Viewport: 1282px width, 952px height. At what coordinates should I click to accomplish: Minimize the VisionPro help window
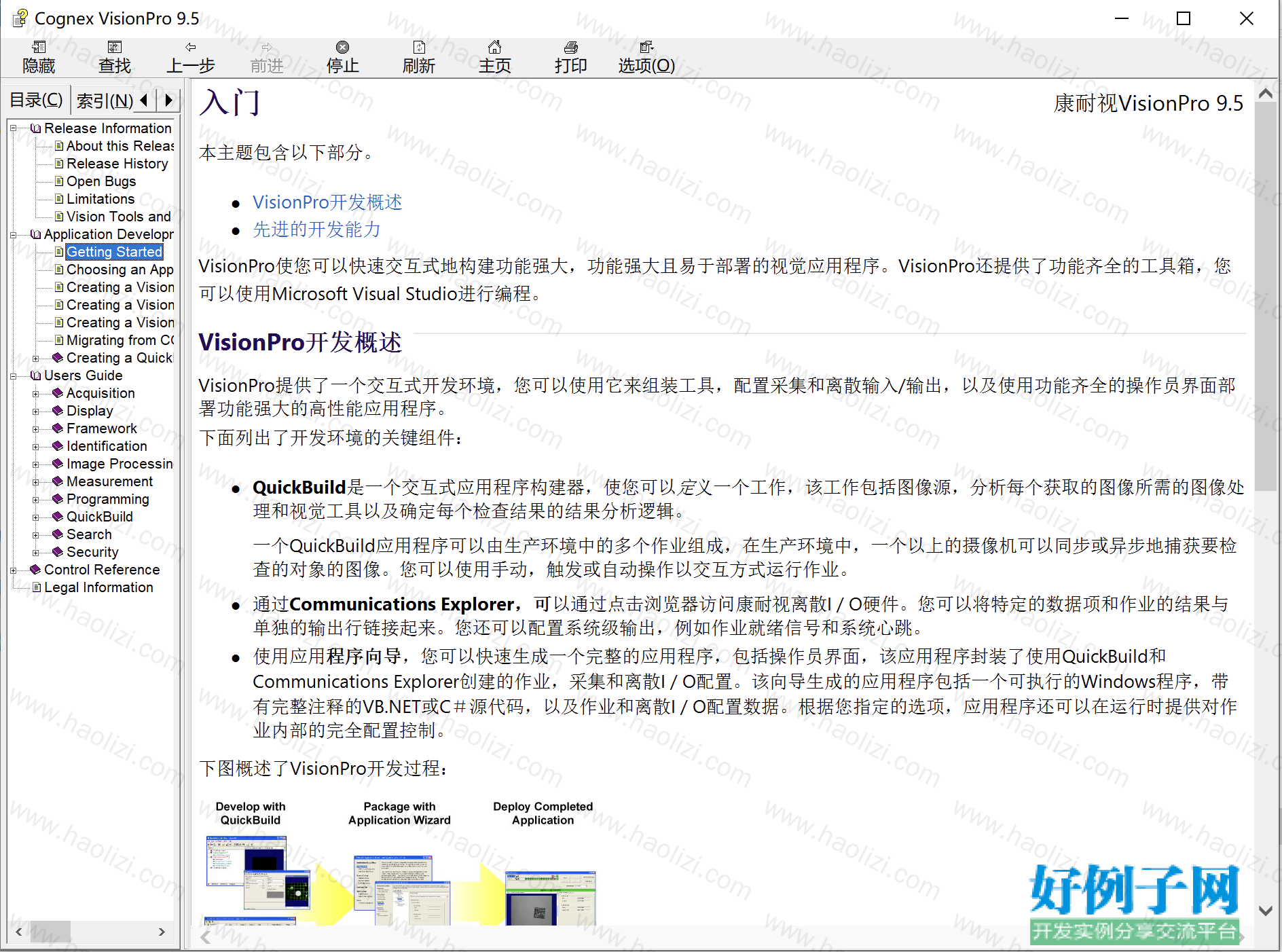pyautogui.click(x=1122, y=18)
